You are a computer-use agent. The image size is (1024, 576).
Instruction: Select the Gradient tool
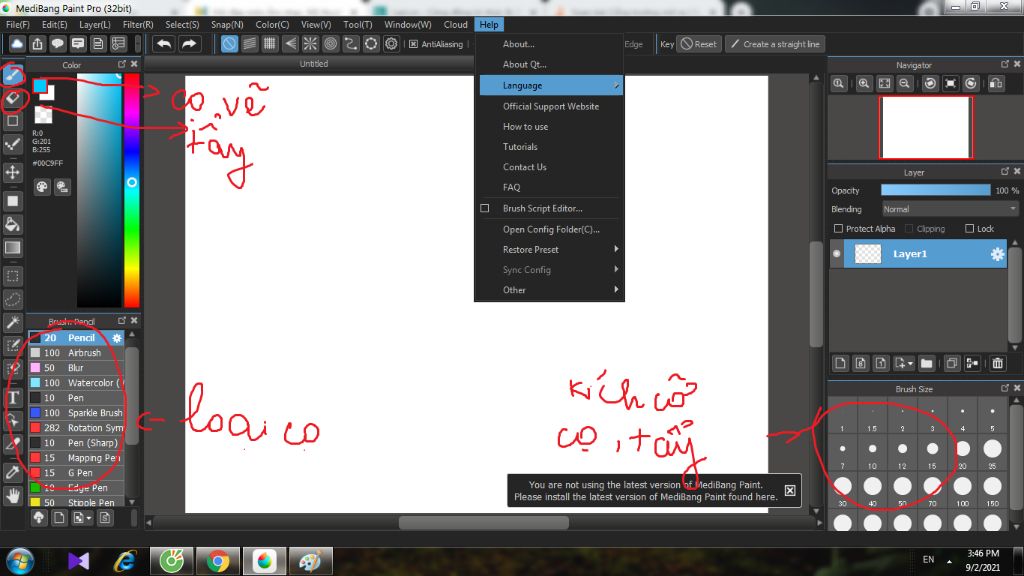click(12, 248)
